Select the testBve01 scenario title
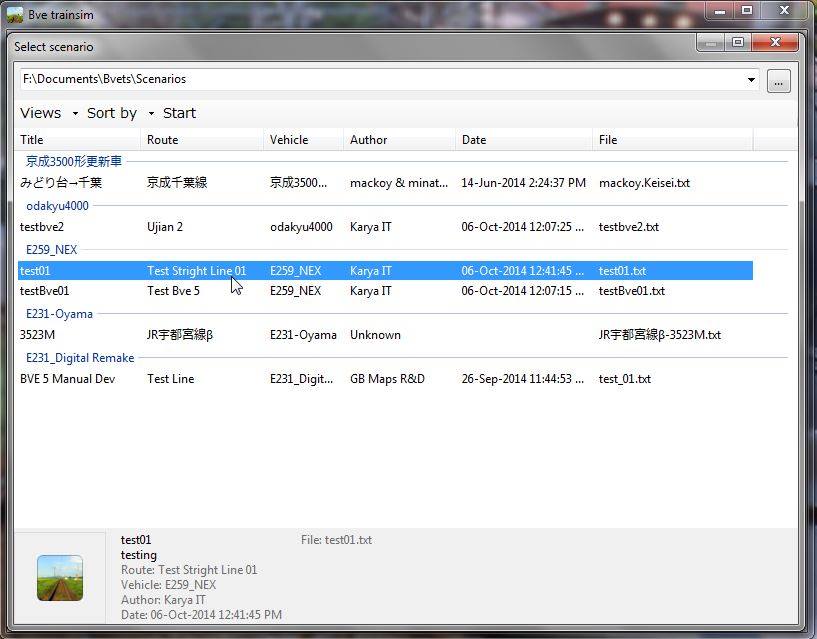Viewport: 817px width, 639px height. pyautogui.click(x=44, y=291)
